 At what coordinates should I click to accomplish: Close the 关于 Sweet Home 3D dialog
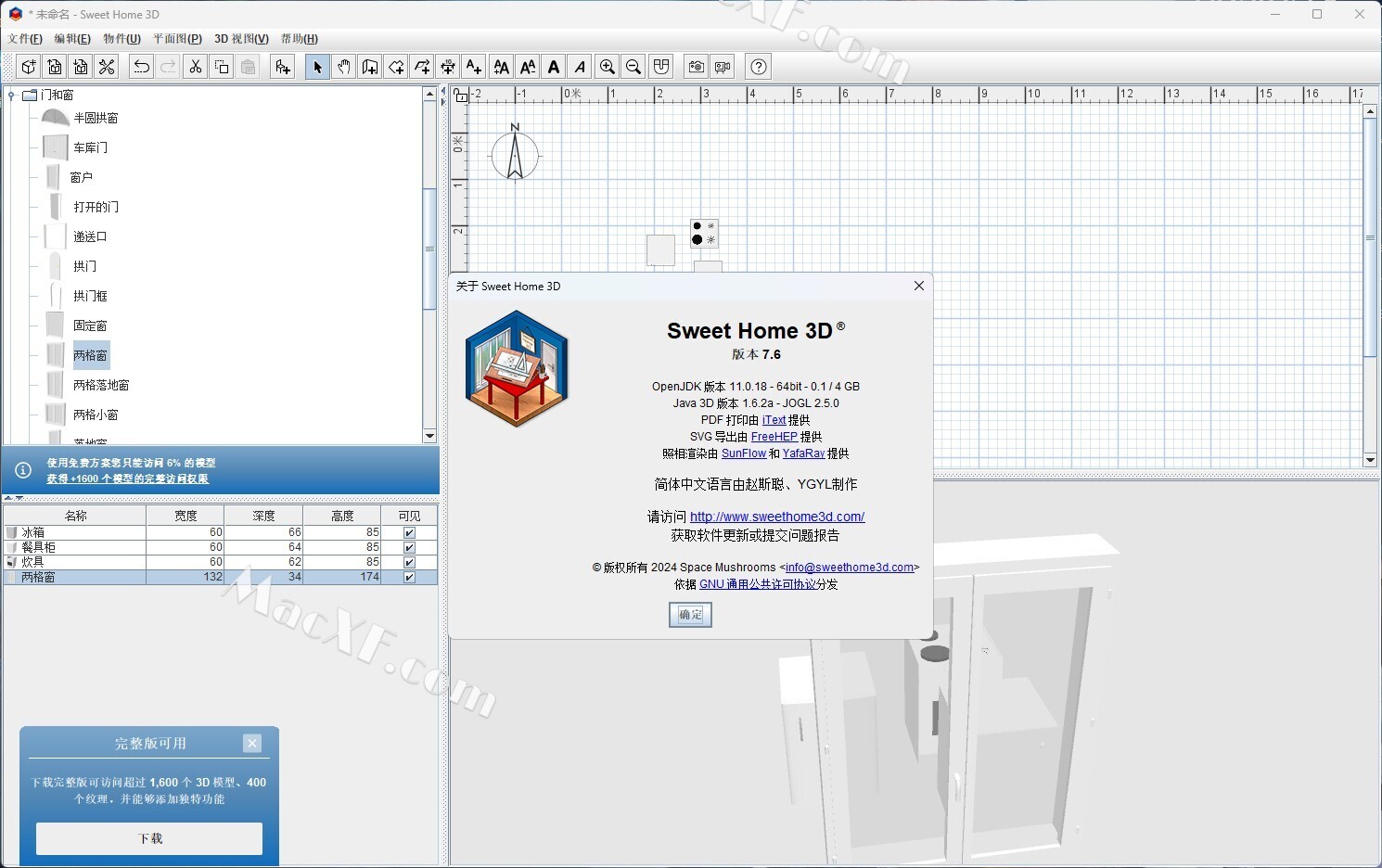(x=918, y=286)
